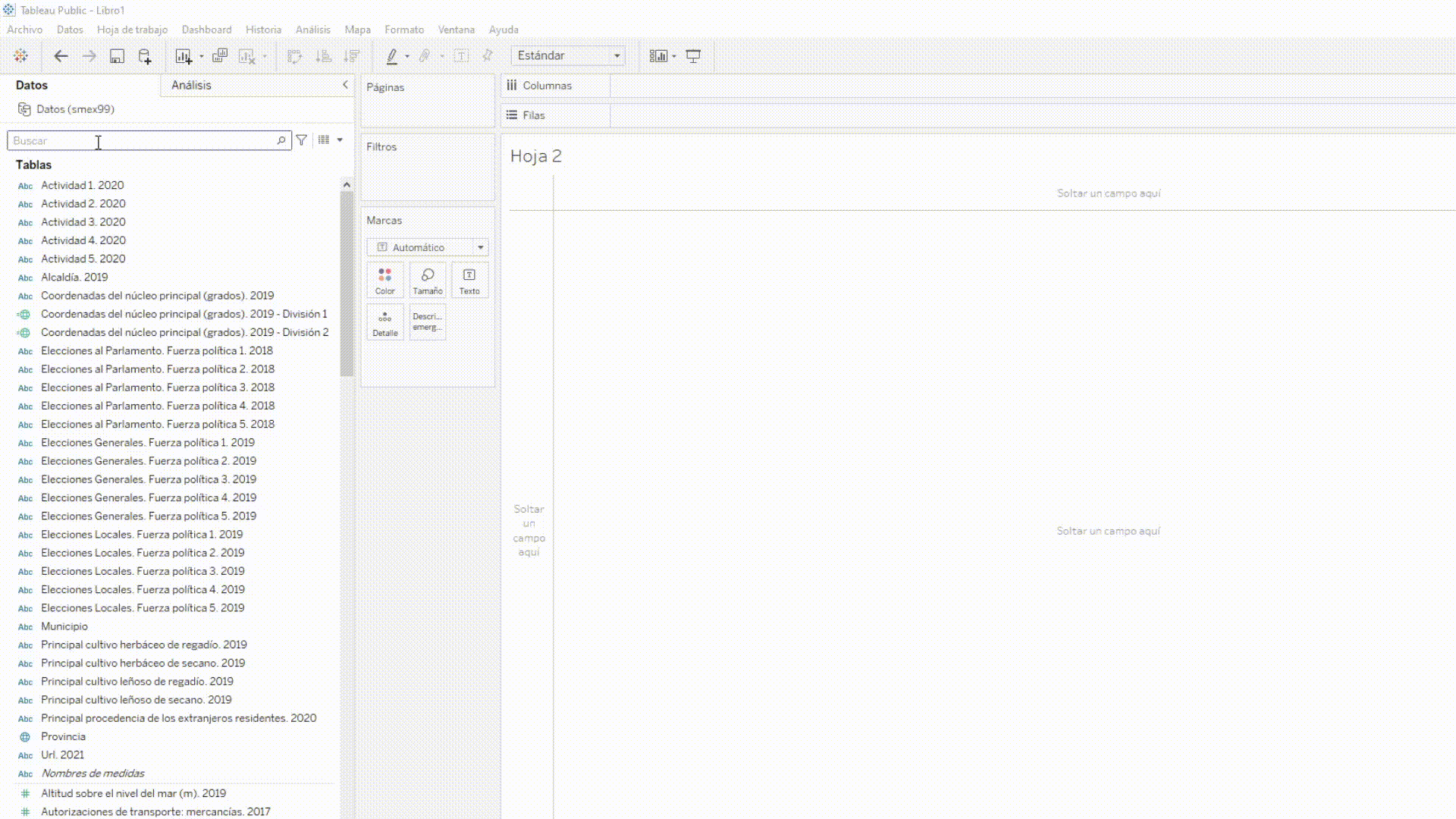This screenshot has width=1456, height=819.
Task: Focus the Buscar search field
Action: tap(144, 140)
